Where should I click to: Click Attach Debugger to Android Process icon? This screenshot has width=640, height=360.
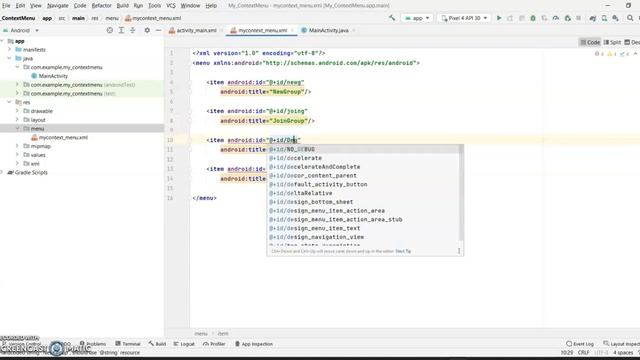pyautogui.click(x=567, y=18)
